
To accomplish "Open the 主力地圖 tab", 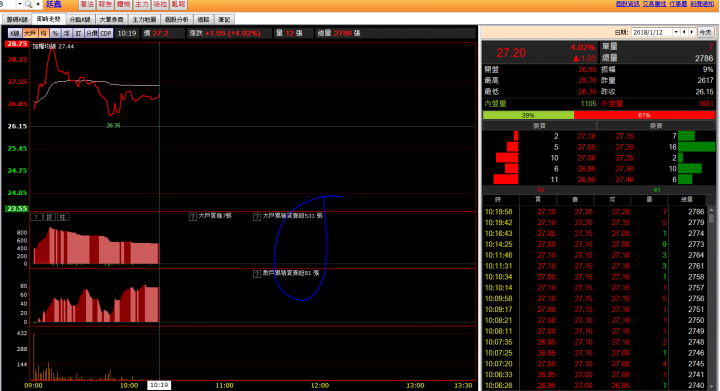I will coord(144,19).
